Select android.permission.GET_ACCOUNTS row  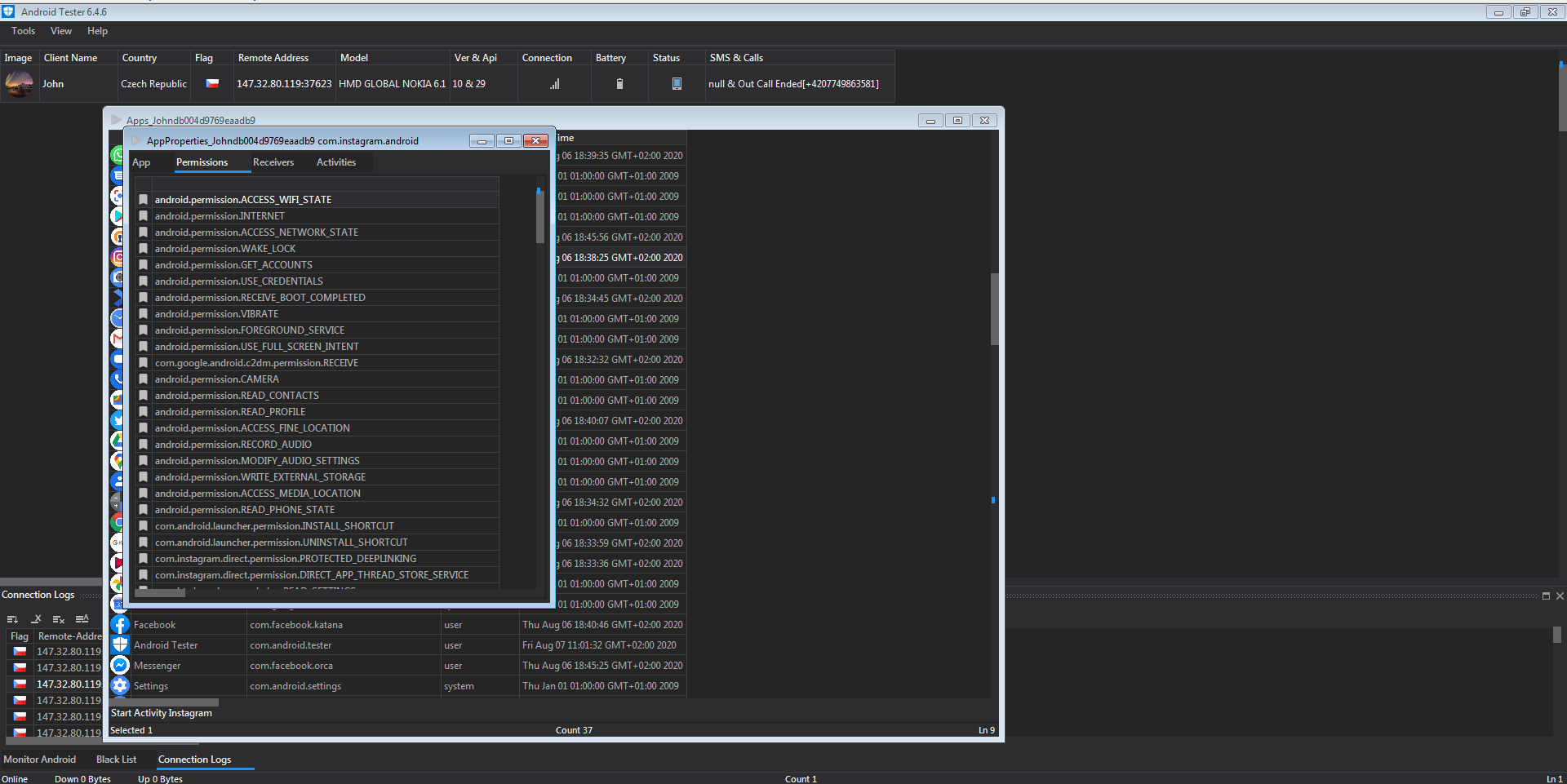[x=317, y=265]
